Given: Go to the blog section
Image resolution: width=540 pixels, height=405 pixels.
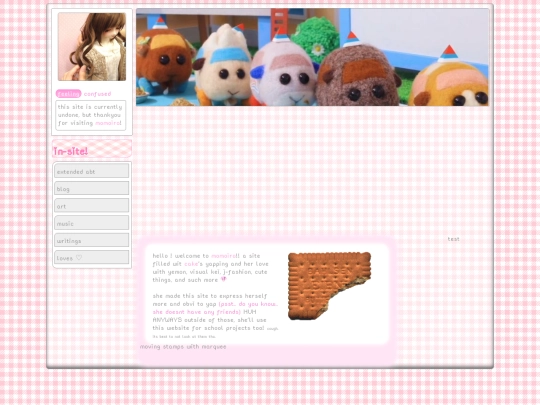Looking at the screenshot, I should pyautogui.click(x=92, y=188).
